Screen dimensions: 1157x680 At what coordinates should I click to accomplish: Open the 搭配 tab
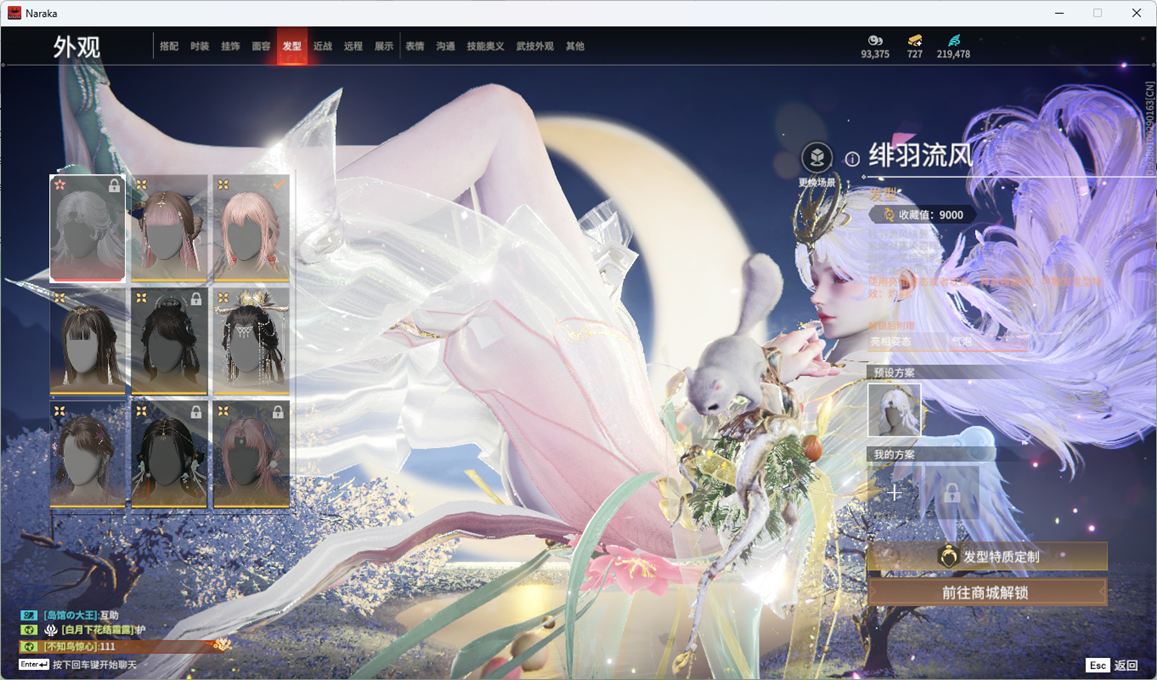pos(169,46)
